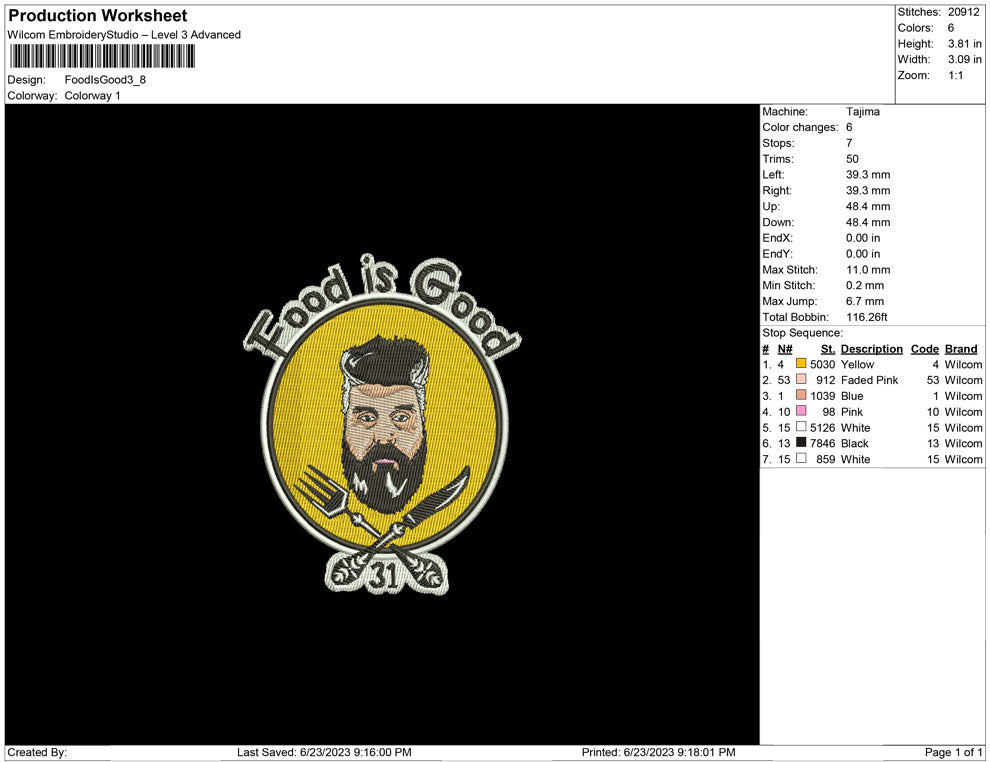Click the Black color swatch in row 6

(x=801, y=443)
